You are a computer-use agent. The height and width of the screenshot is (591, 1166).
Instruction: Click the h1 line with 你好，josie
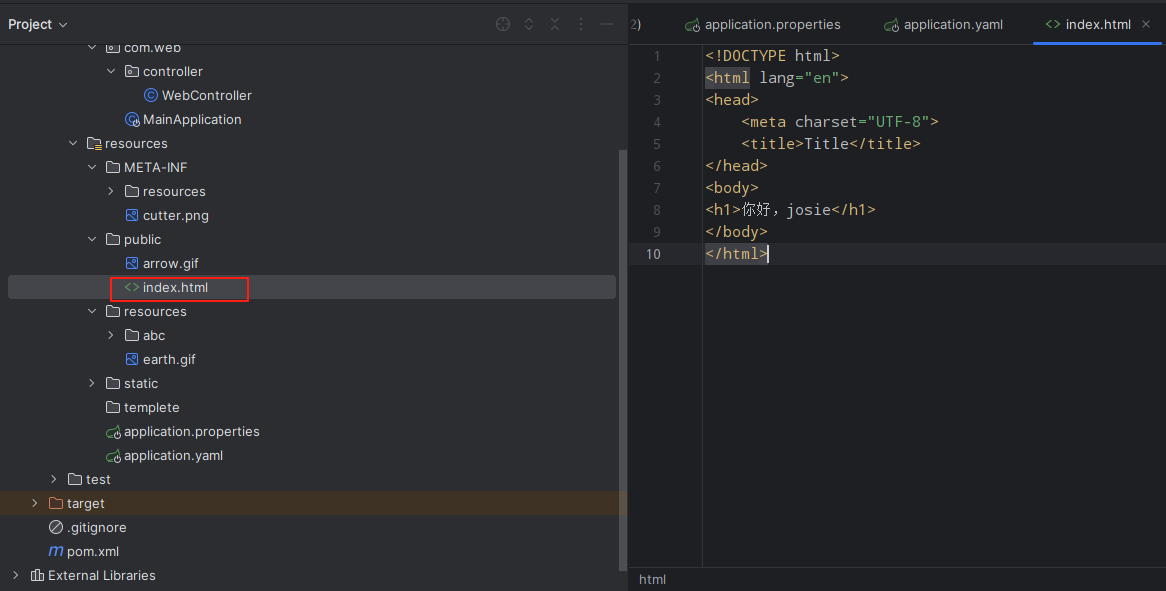(790, 210)
